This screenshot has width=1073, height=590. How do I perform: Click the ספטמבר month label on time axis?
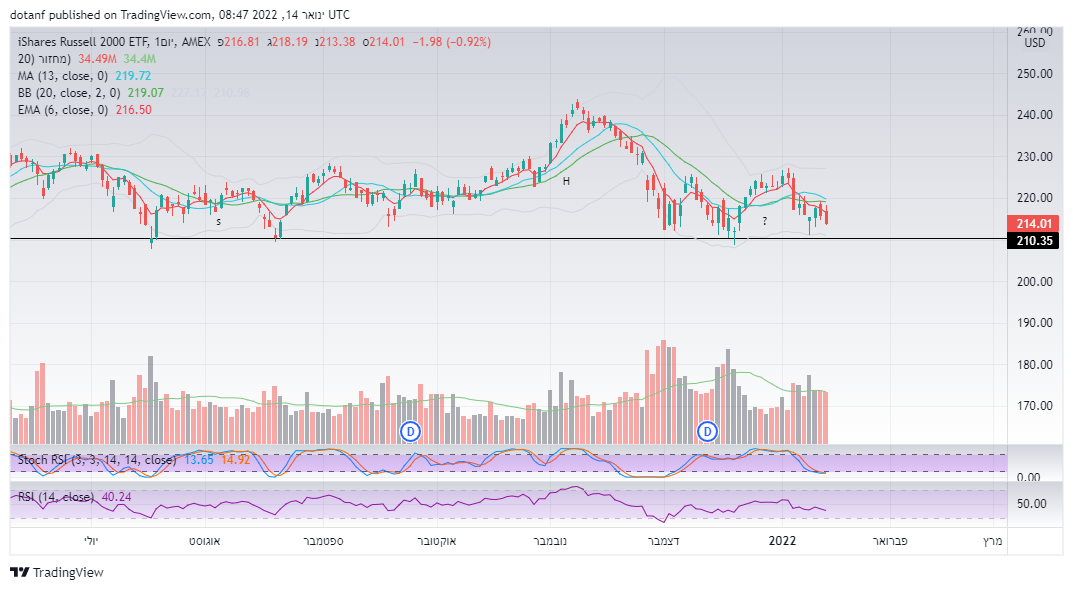(323, 541)
